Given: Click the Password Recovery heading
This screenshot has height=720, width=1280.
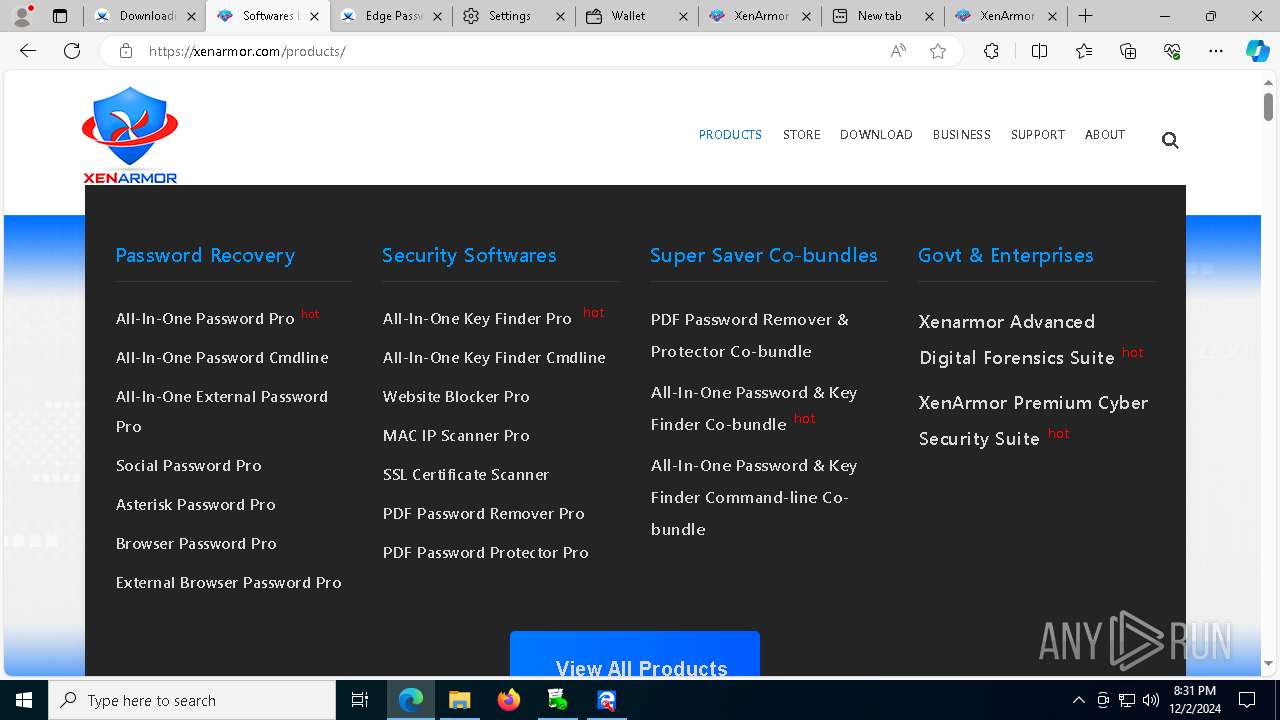Looking at the screenshot, I should click(x=205, y=255).
